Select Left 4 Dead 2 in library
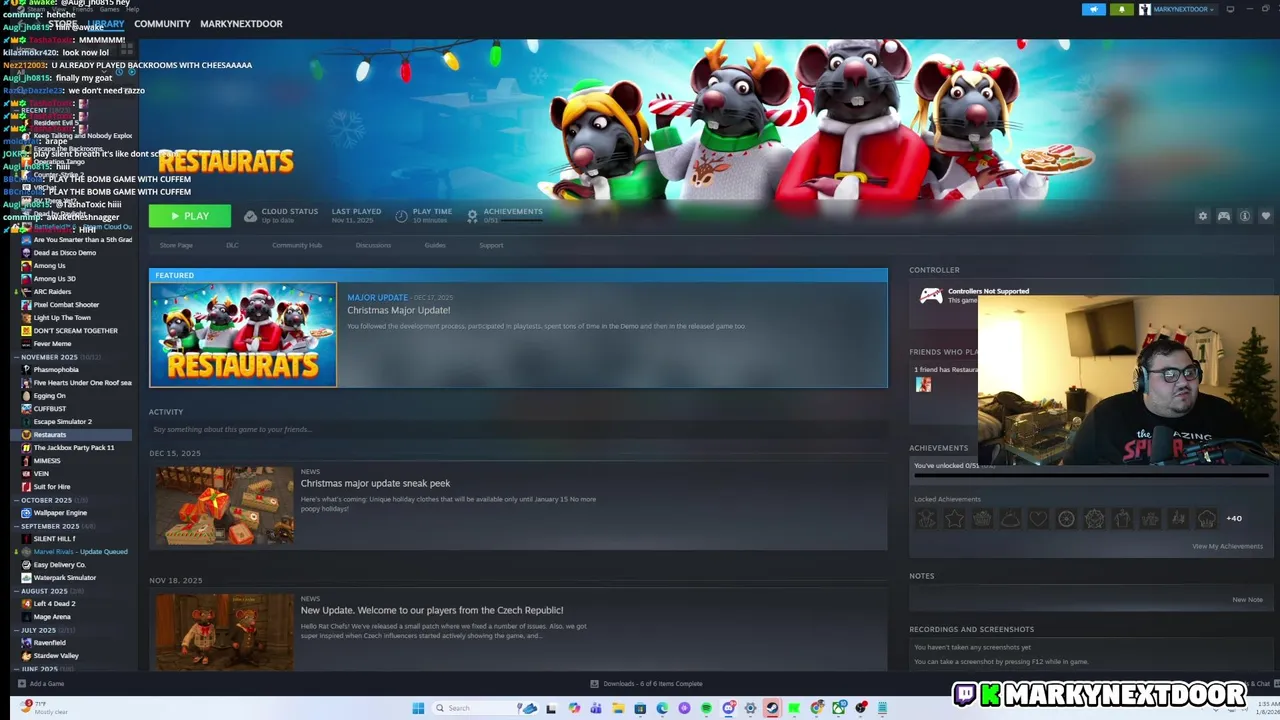The height and width of the screenshot is (720, 1280). (x=54, y=604)
